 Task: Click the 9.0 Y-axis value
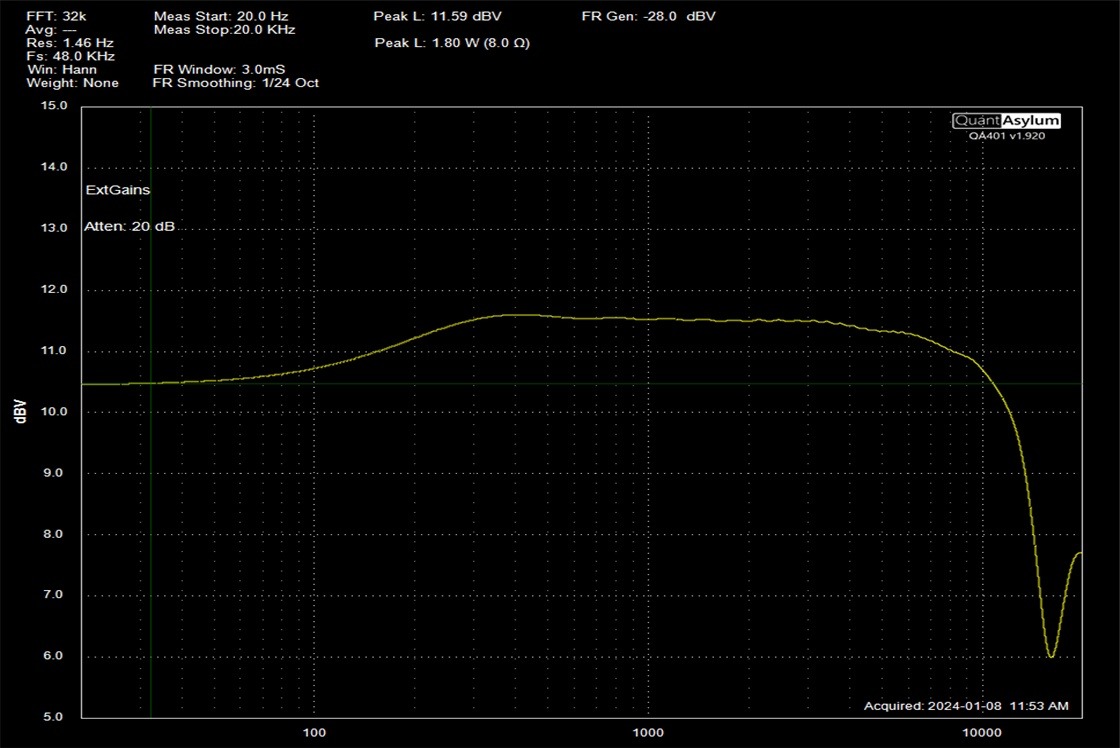click(x=54, y=473)
